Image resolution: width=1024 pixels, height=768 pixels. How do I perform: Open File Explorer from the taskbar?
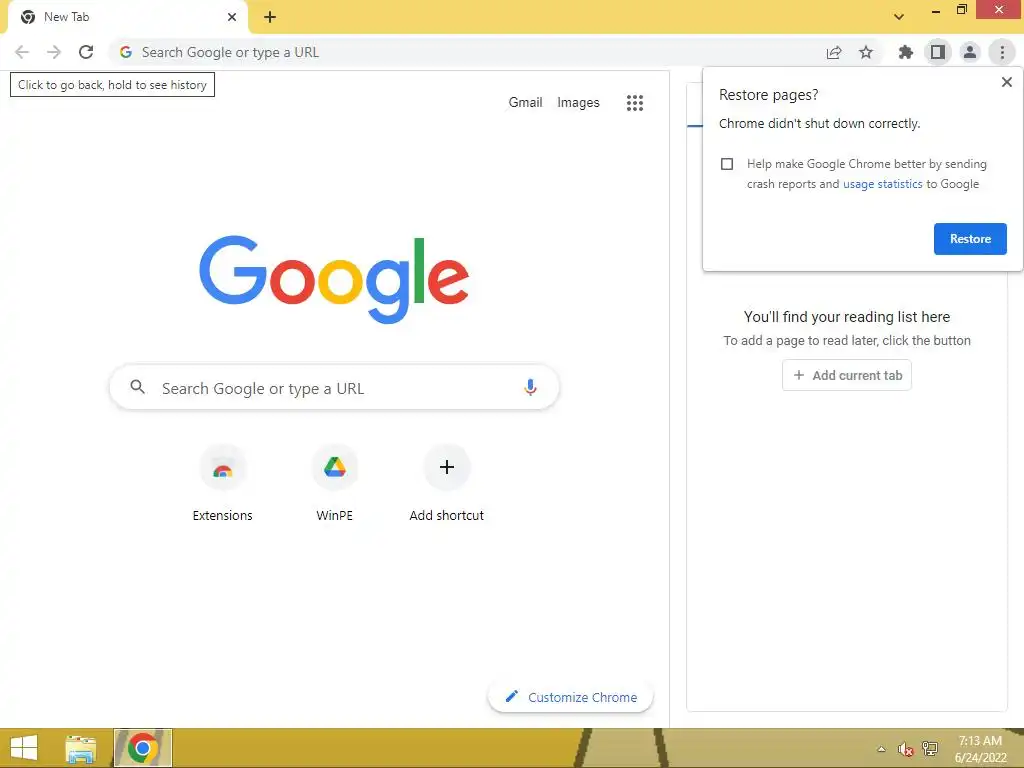click(x=81, y=748)
